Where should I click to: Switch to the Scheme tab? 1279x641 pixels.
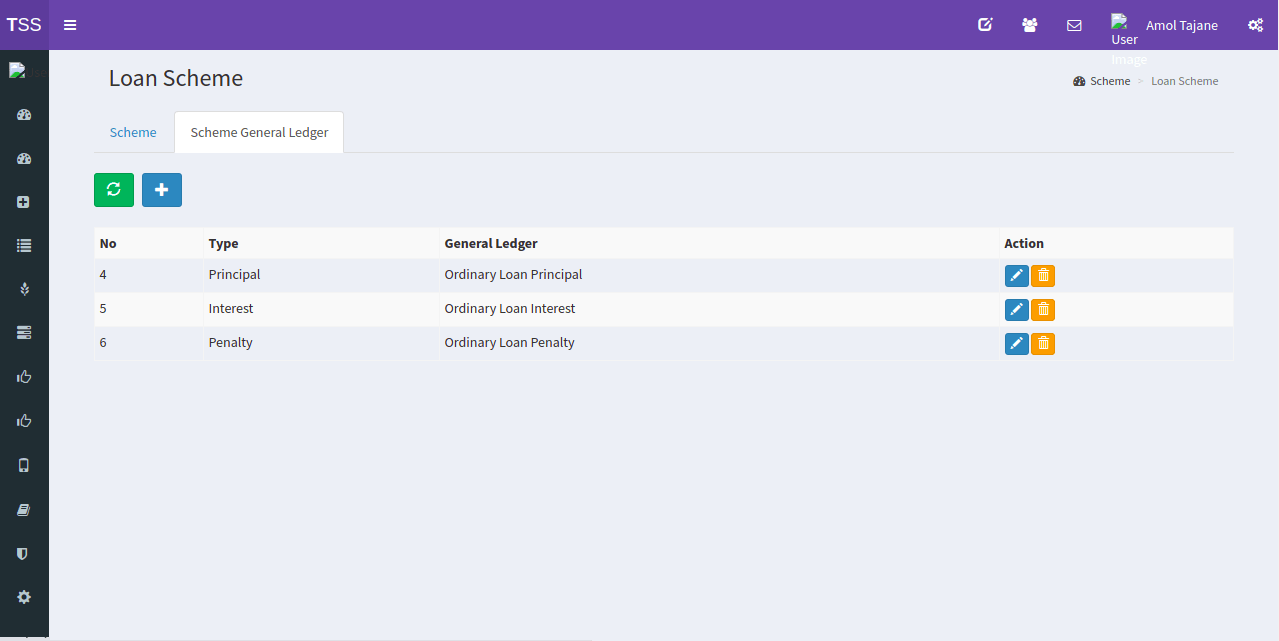point(133,132)
